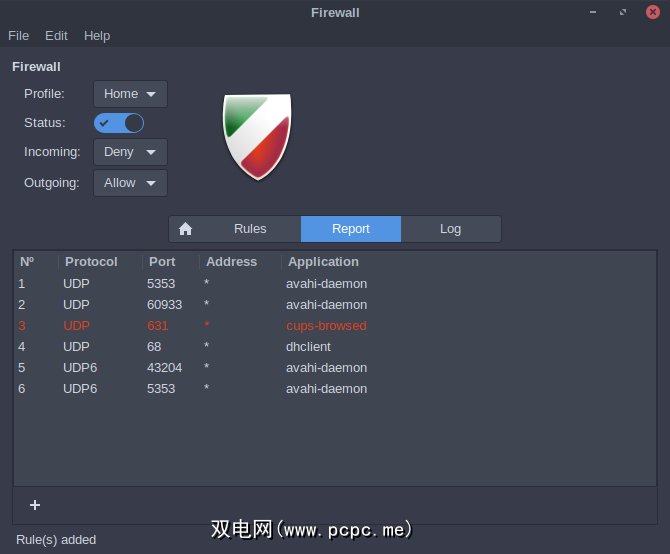This screenshot has width=670, height=554.
Task: Click port 43204 in the report list
Action: (165, 368)
